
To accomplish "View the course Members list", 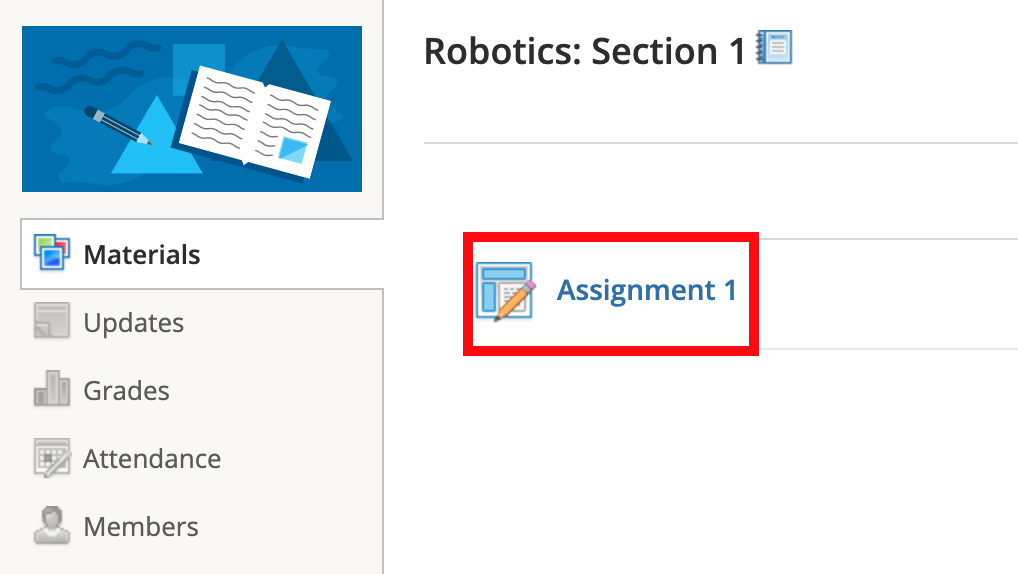I will coord(141,527).
